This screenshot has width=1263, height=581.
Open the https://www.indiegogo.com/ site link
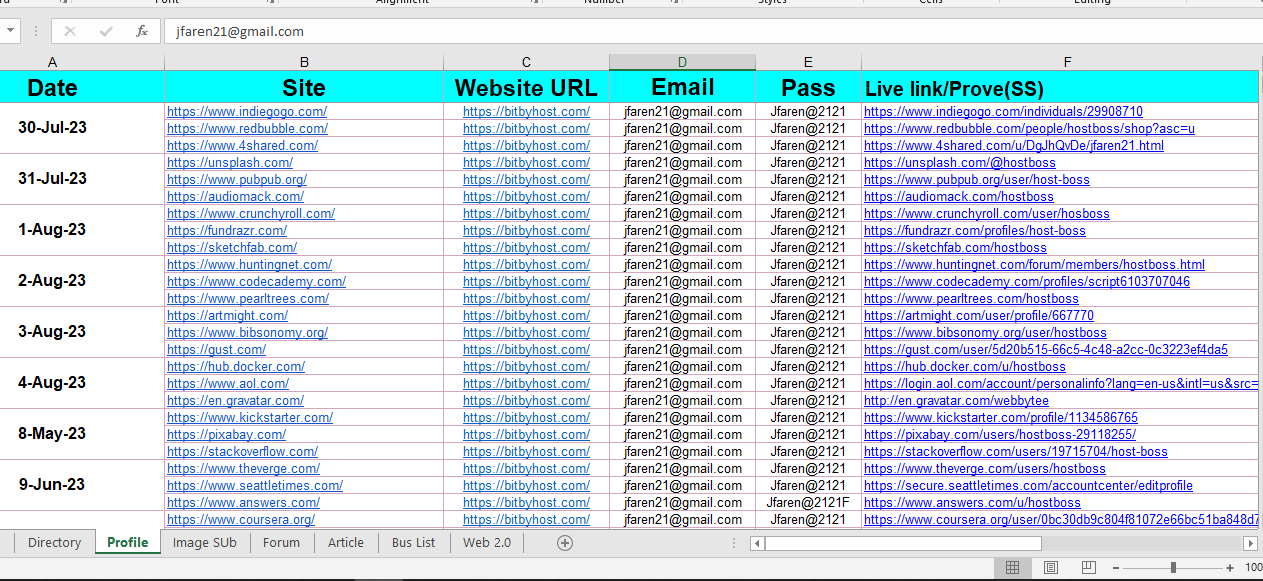click(247, 112)
